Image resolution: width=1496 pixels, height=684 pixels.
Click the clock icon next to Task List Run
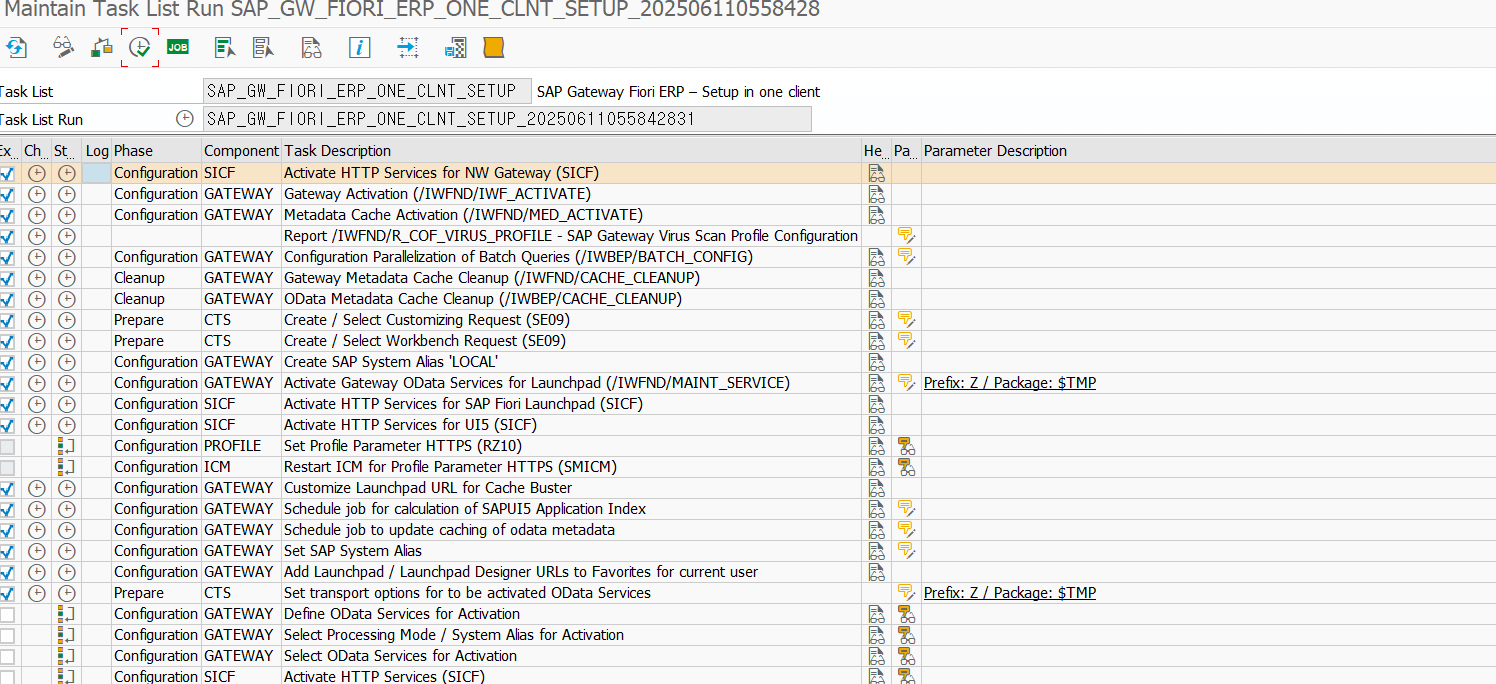185,119
